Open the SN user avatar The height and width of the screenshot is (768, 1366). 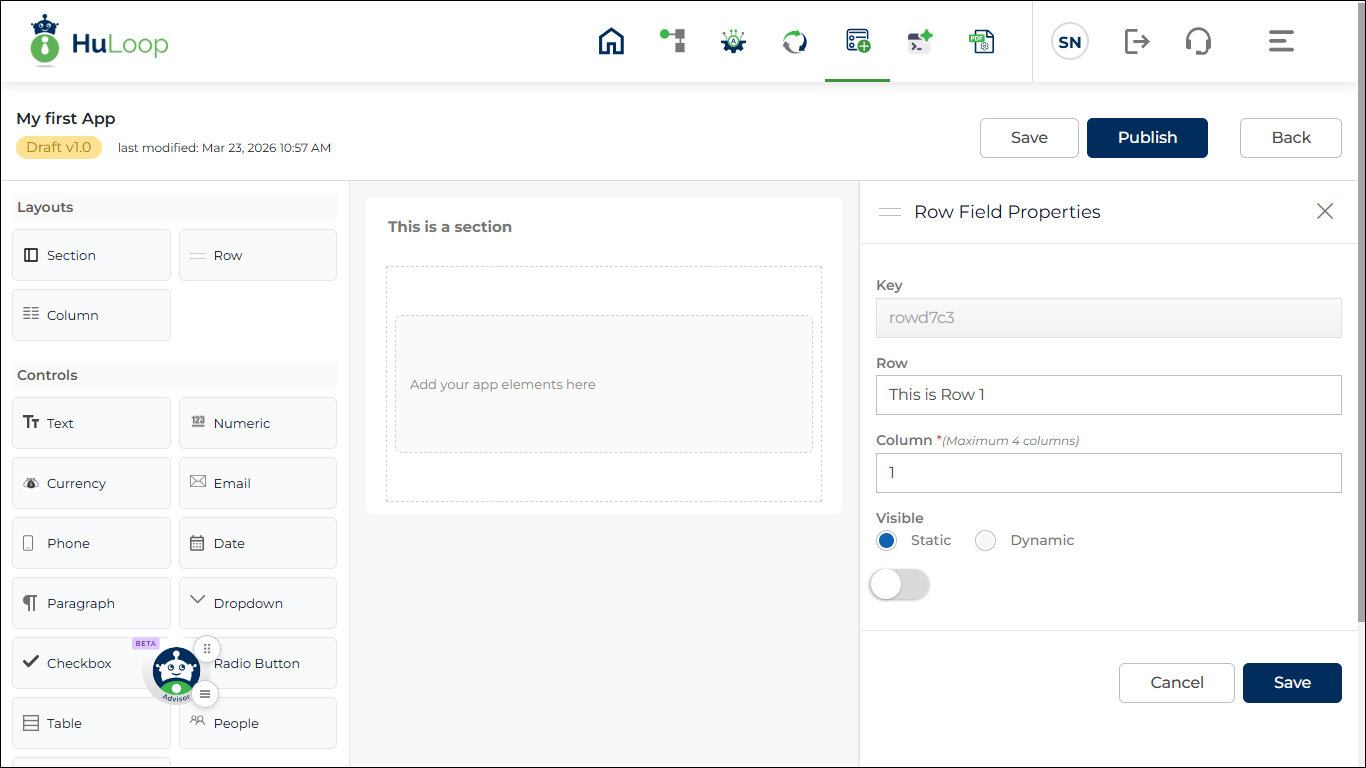pos(1070,42)
